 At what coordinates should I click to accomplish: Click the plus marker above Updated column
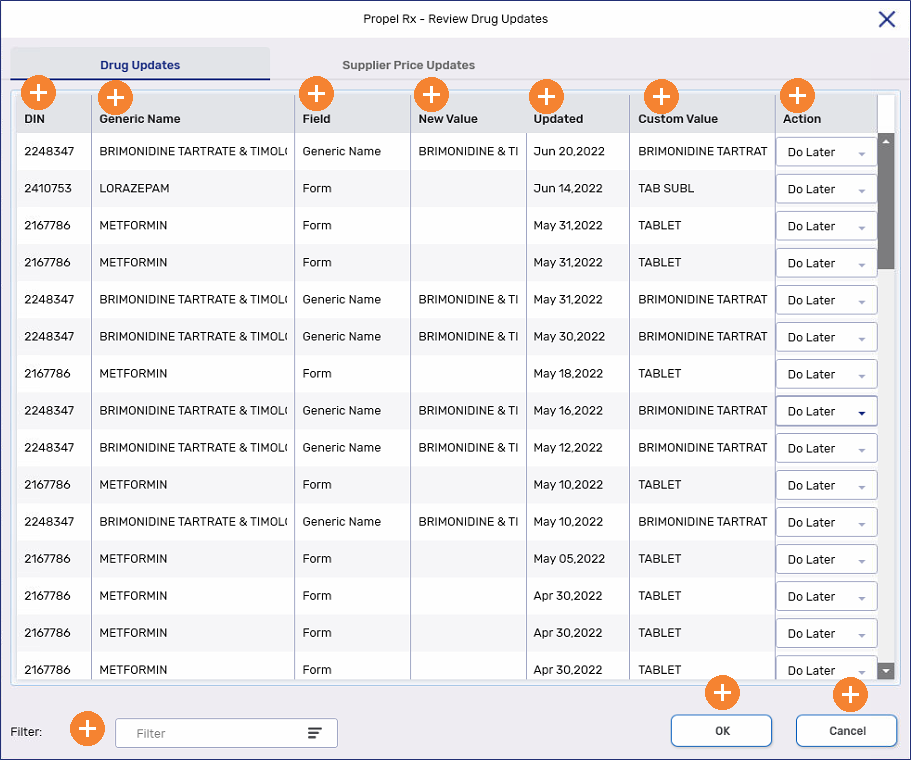(x=546, y=96)
